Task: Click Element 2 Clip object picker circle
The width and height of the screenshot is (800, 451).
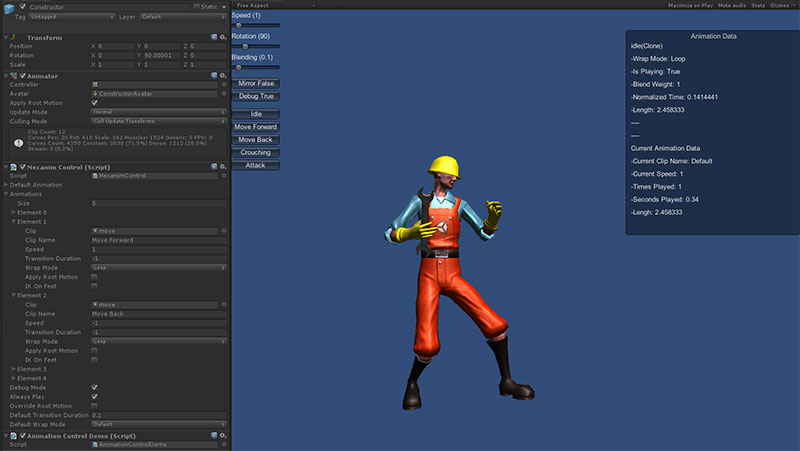Action: 223,305
